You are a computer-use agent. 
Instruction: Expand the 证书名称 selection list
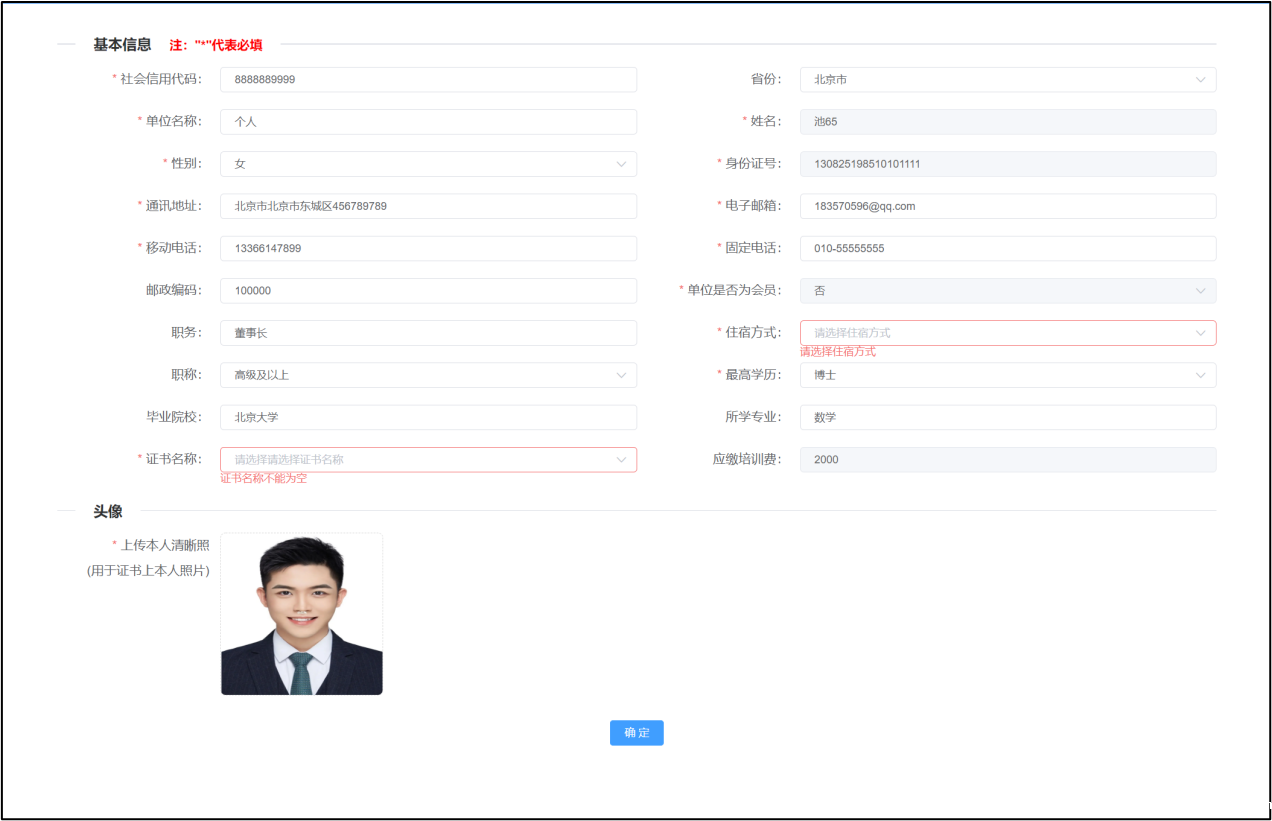tap(428, 459)
